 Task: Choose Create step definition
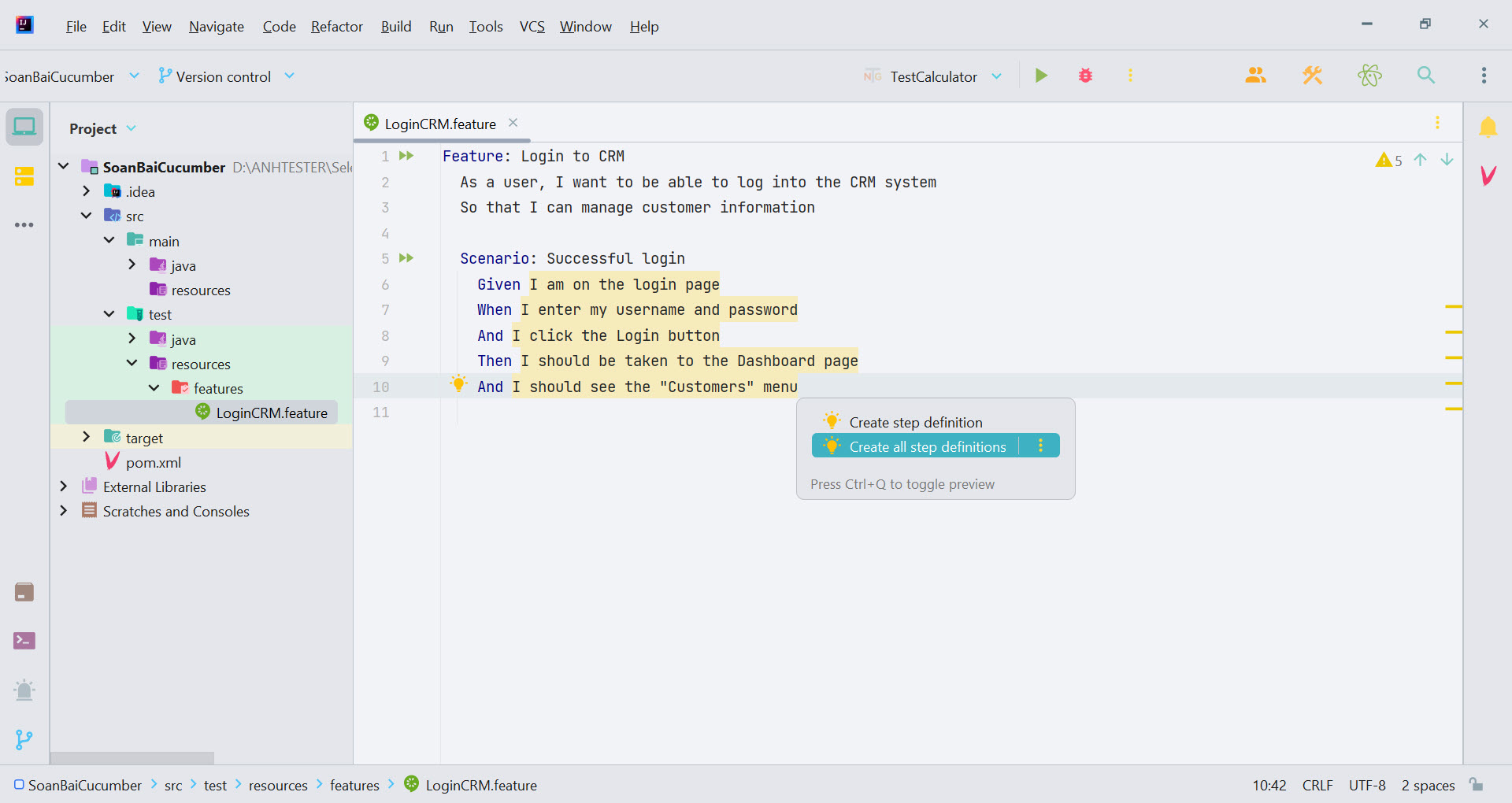916,422
